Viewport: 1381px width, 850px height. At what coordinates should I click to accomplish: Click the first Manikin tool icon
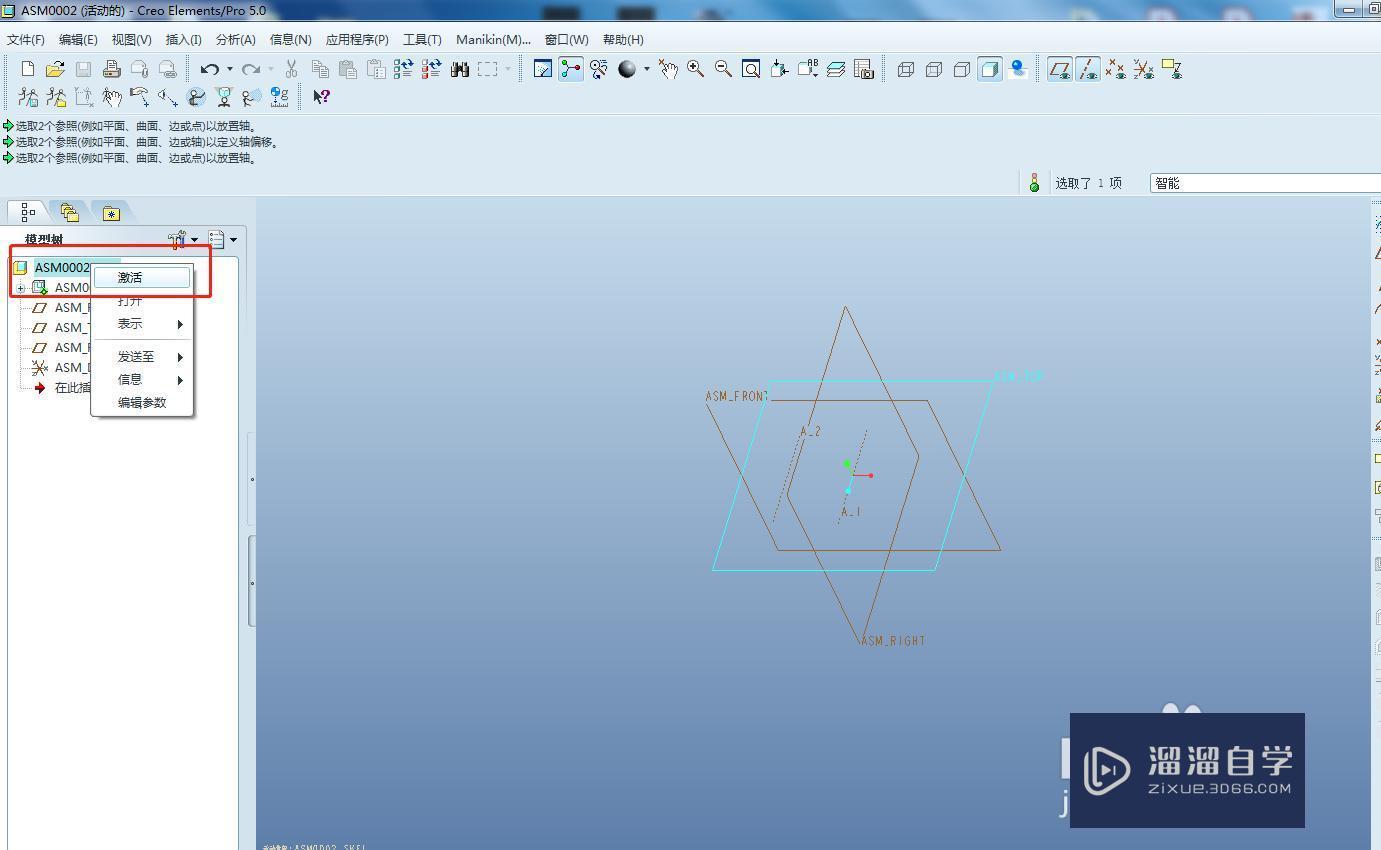pos(28,97)
